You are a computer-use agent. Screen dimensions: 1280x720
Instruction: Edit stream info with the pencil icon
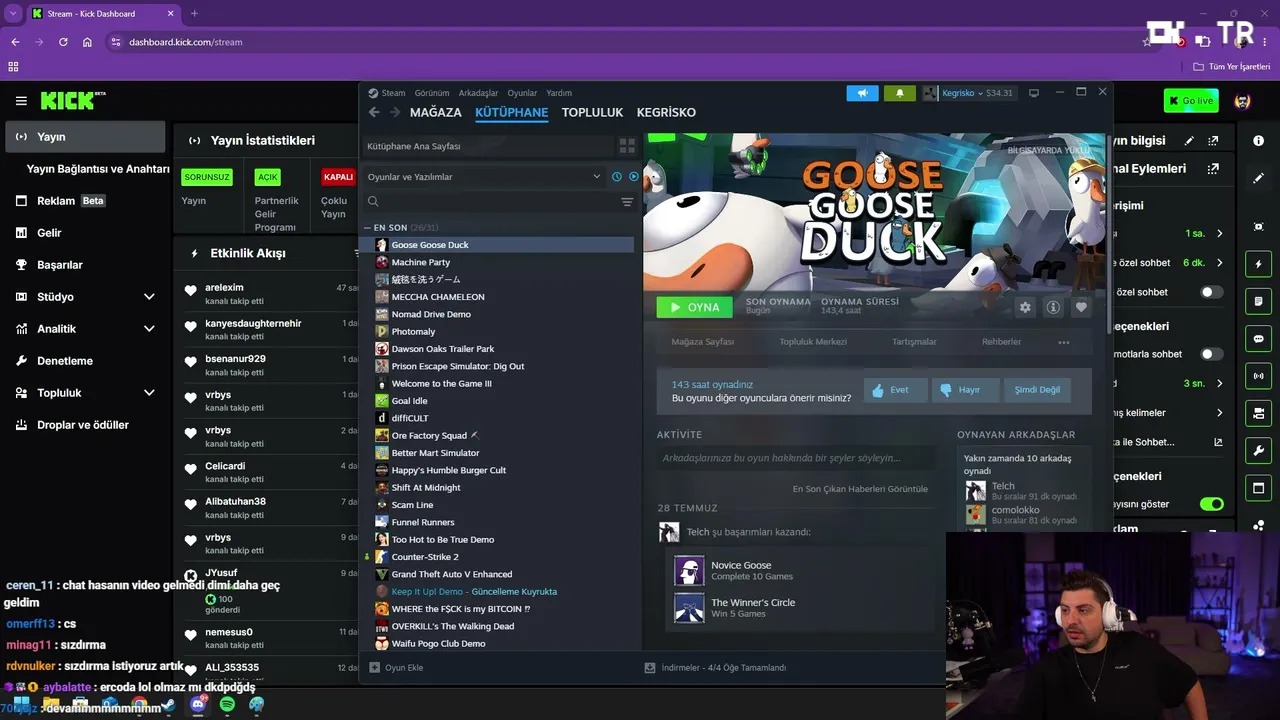1189,141
